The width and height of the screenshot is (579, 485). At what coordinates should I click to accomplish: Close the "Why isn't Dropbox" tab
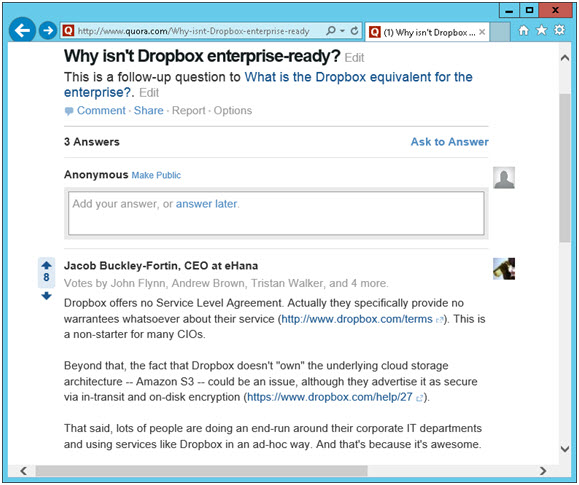482,32
